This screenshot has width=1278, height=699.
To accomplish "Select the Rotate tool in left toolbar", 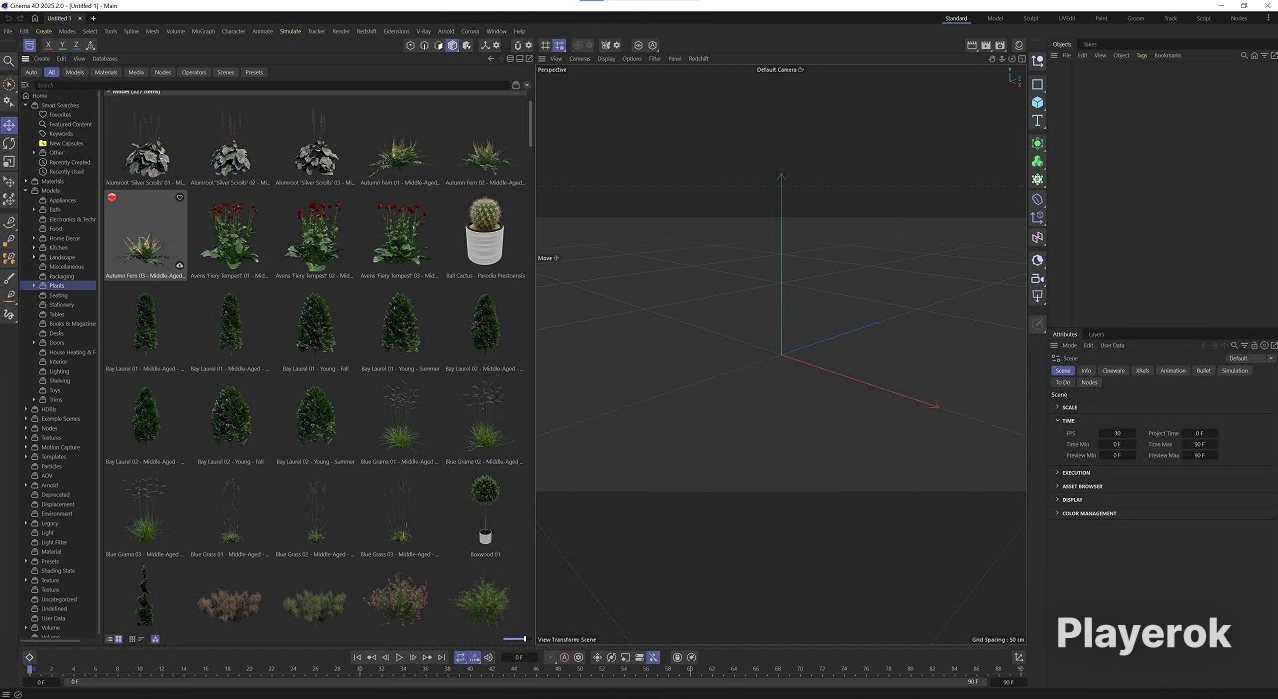I will coord(9,143).
